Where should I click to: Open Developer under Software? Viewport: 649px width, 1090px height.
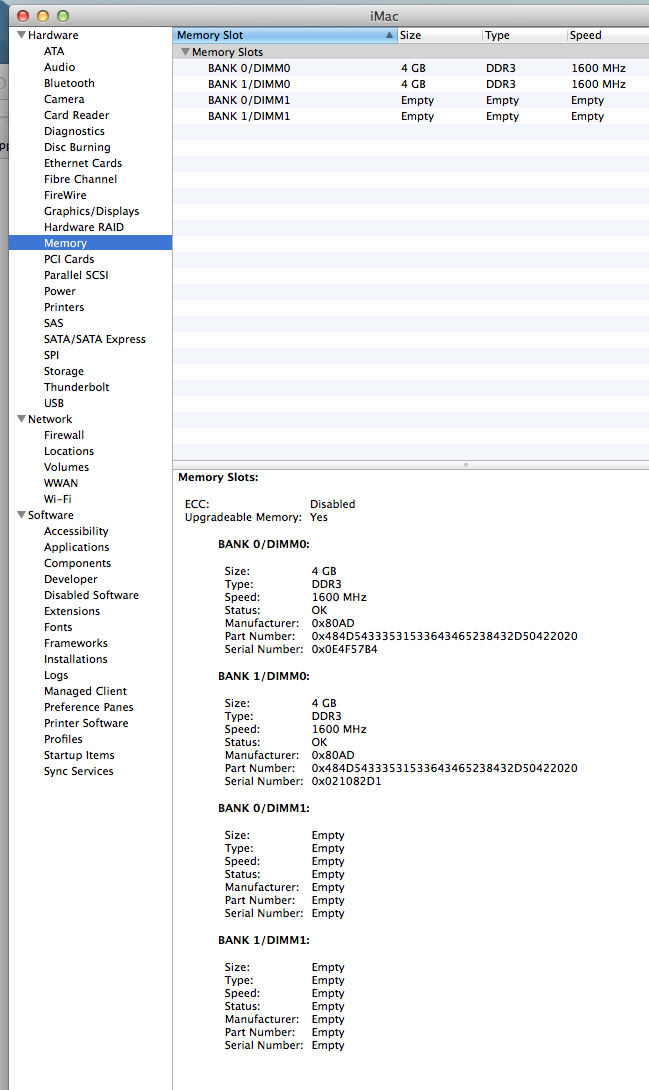[71, 578]
